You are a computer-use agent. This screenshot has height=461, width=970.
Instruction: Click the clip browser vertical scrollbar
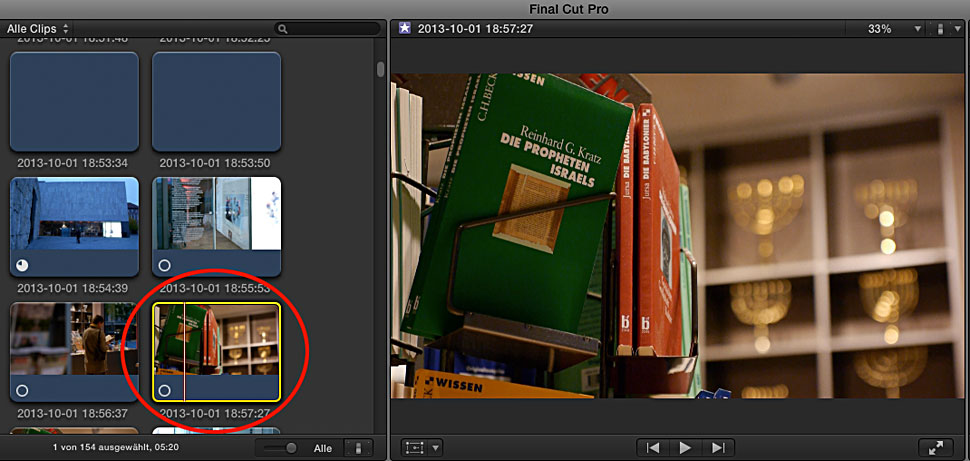pos(380,70)
